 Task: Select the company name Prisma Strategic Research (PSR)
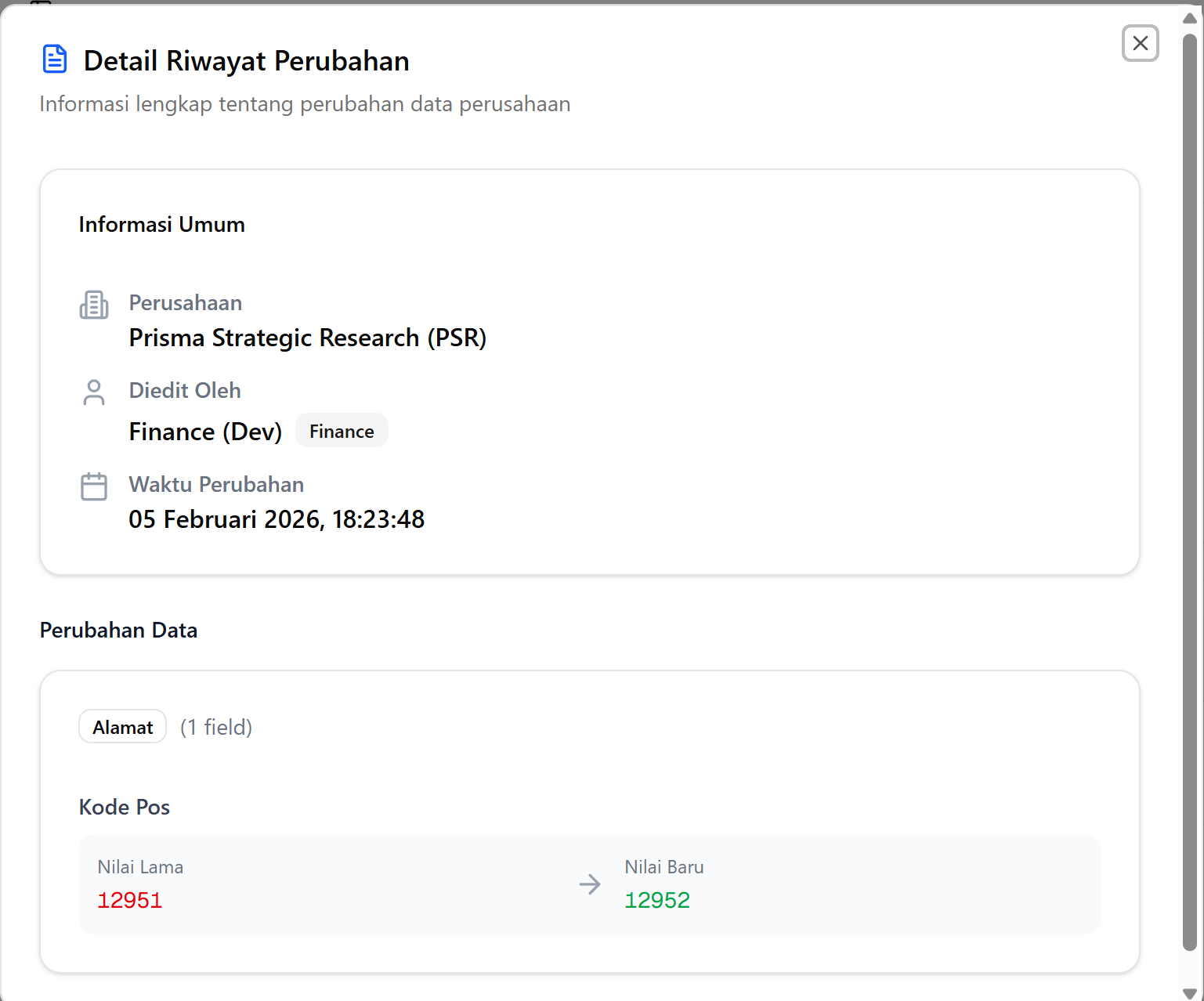tap(307, 338)
